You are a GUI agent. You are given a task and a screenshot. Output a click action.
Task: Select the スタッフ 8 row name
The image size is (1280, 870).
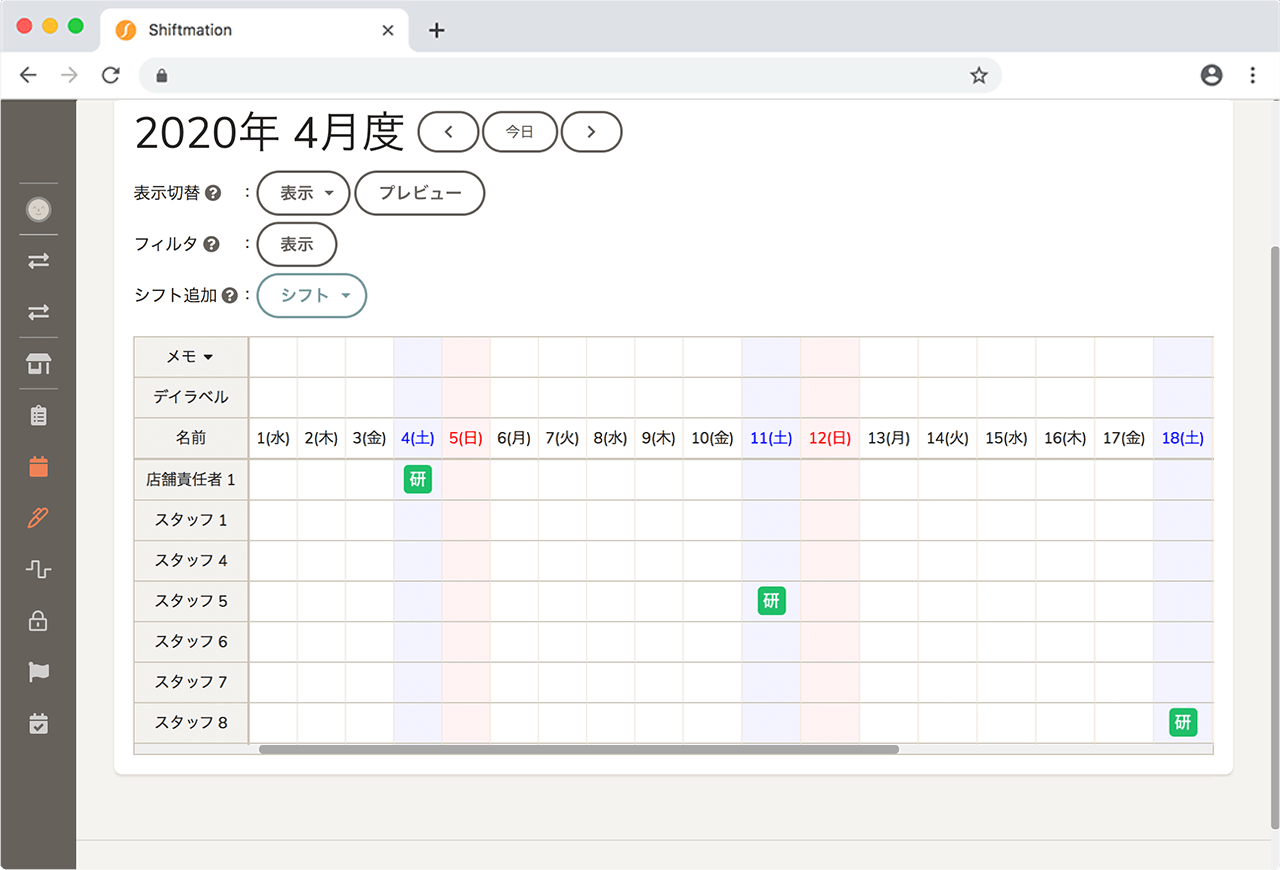[191, 722]
